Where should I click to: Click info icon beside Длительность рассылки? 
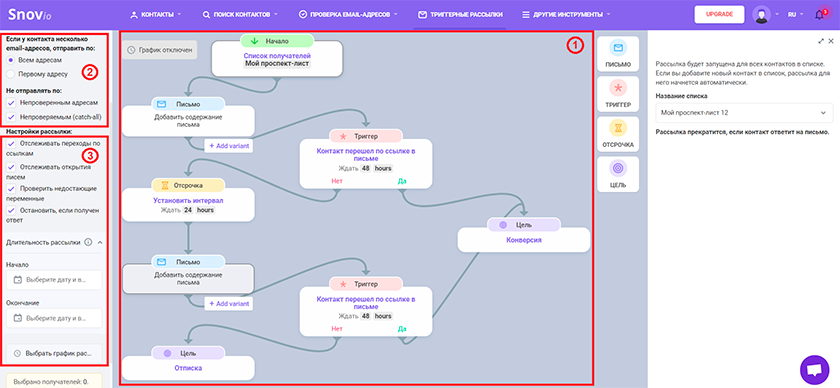pyautogui.click(x=88, y=242)
